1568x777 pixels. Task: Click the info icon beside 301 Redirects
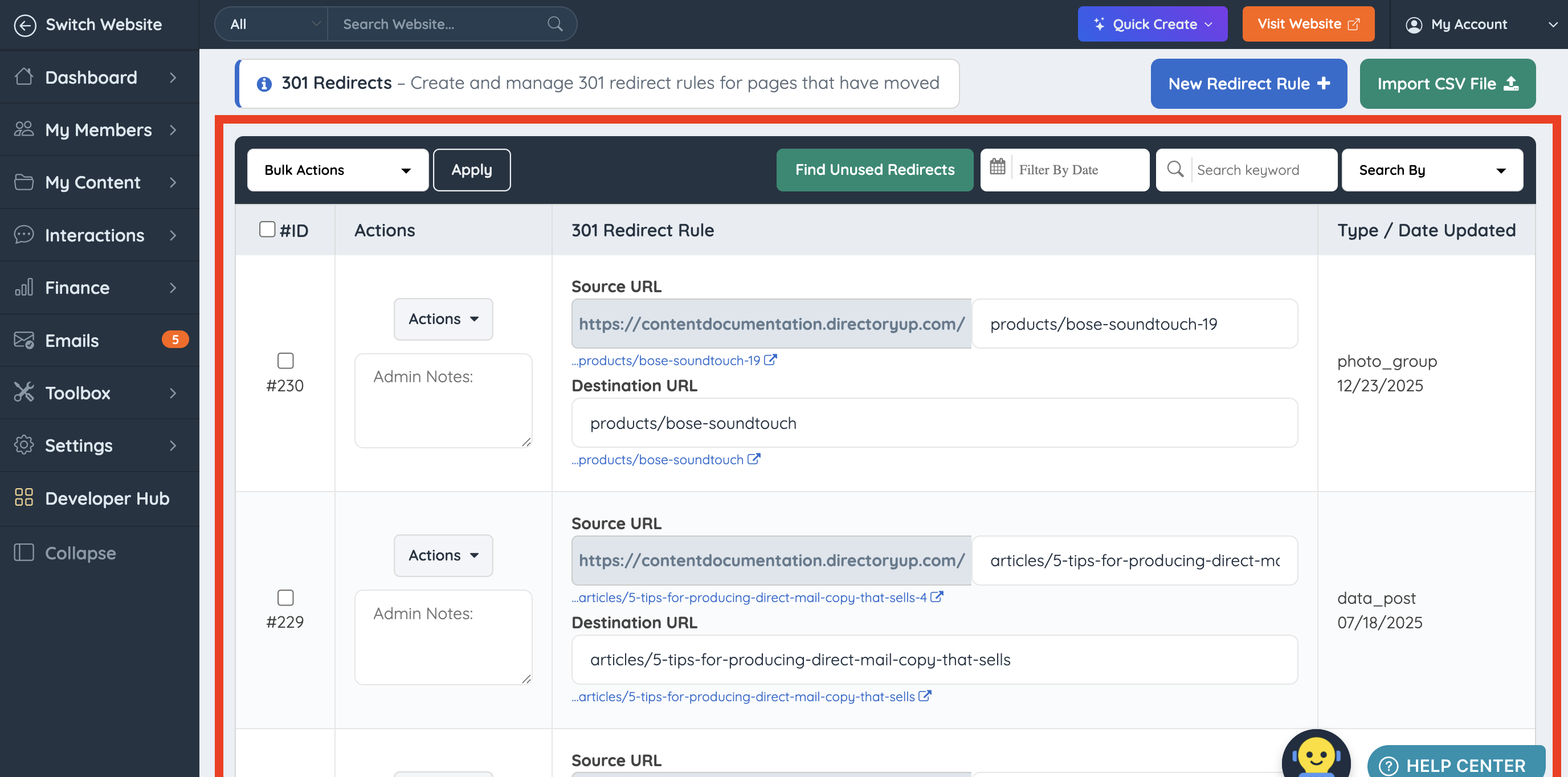click(x=264, y=83)
